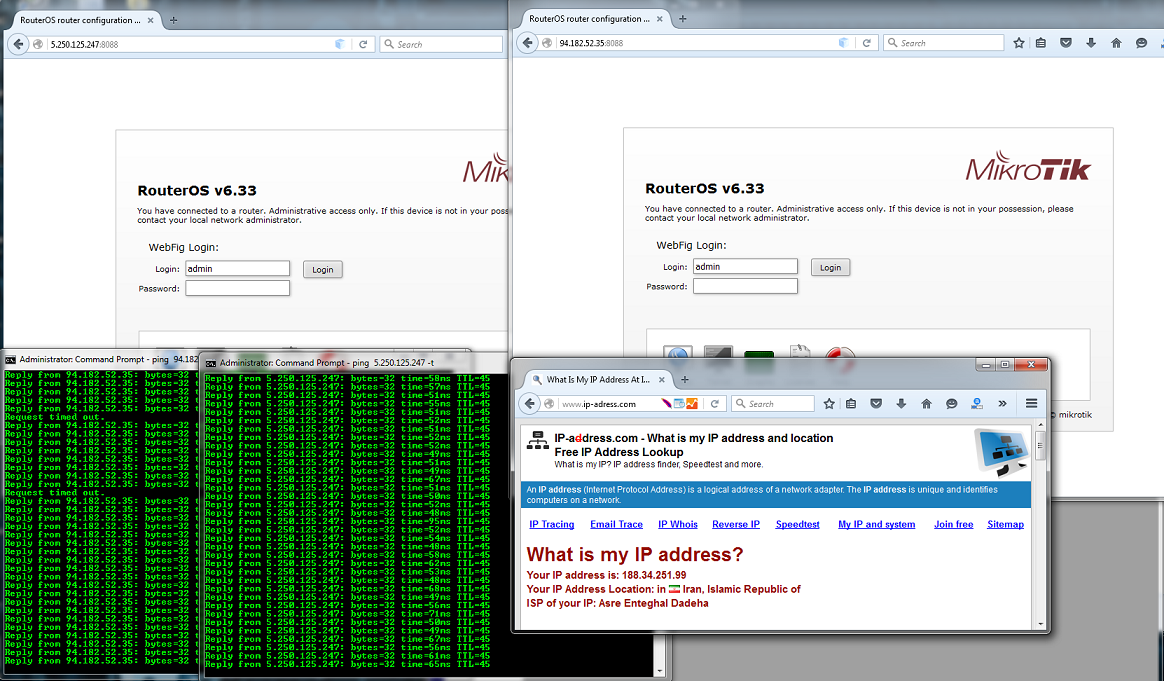Open the IP Tracing link
Viewport: 1164px width, 681px height.
point(552,524)
